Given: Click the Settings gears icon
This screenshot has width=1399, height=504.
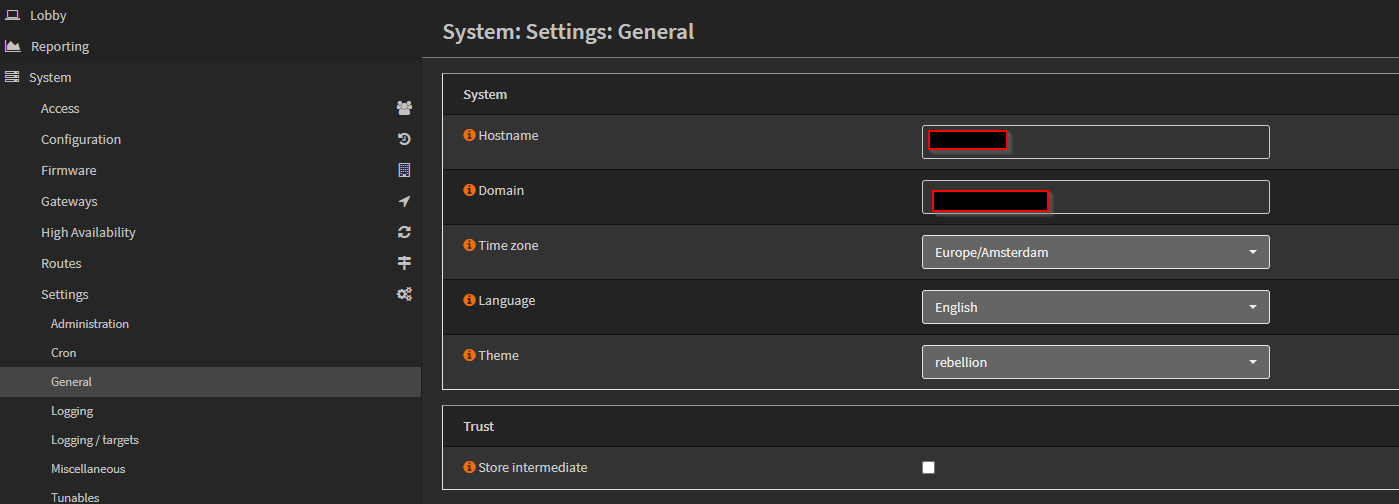Looking at the screenshot, I should (404, 294).
